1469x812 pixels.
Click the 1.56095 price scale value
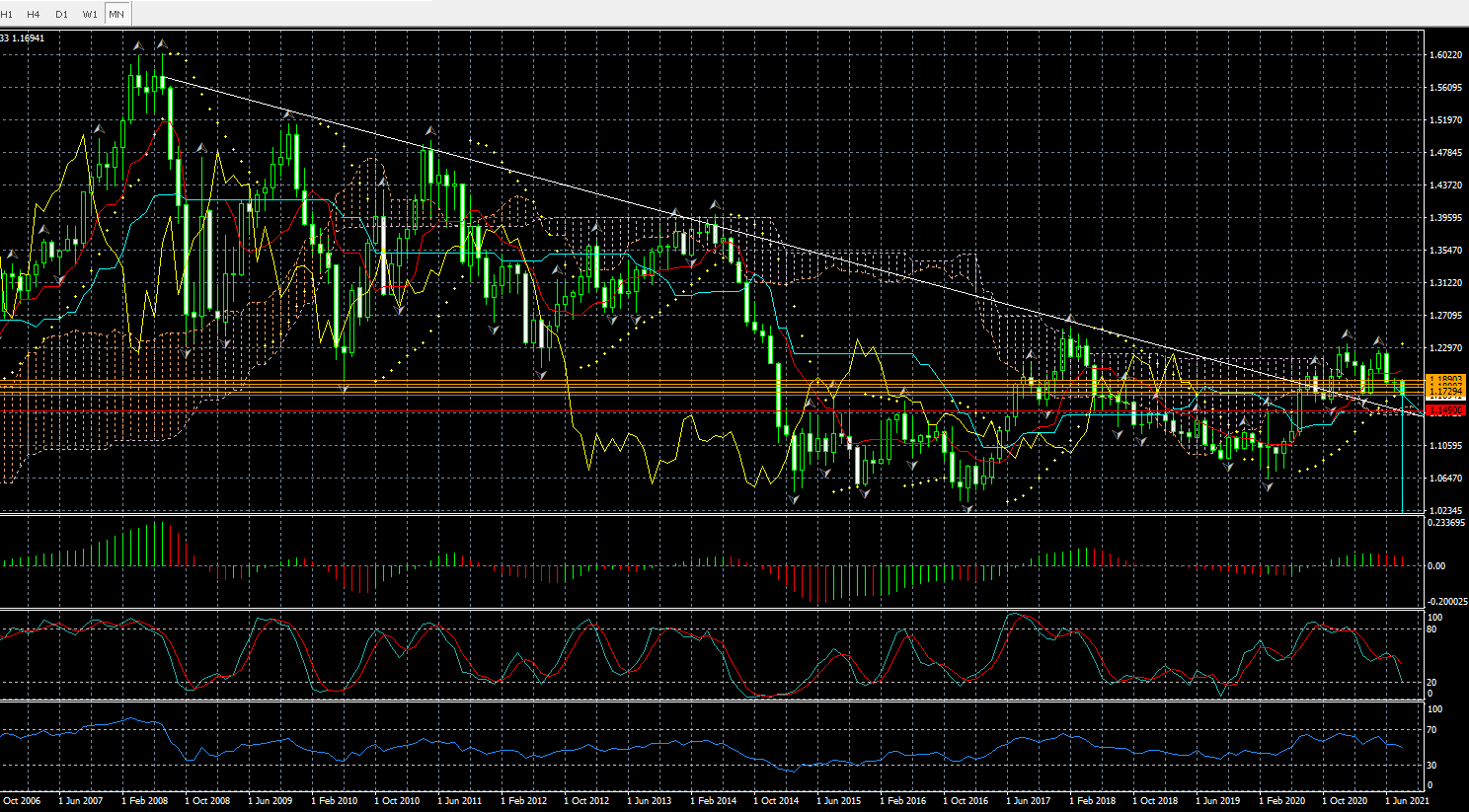[1445, 88]
